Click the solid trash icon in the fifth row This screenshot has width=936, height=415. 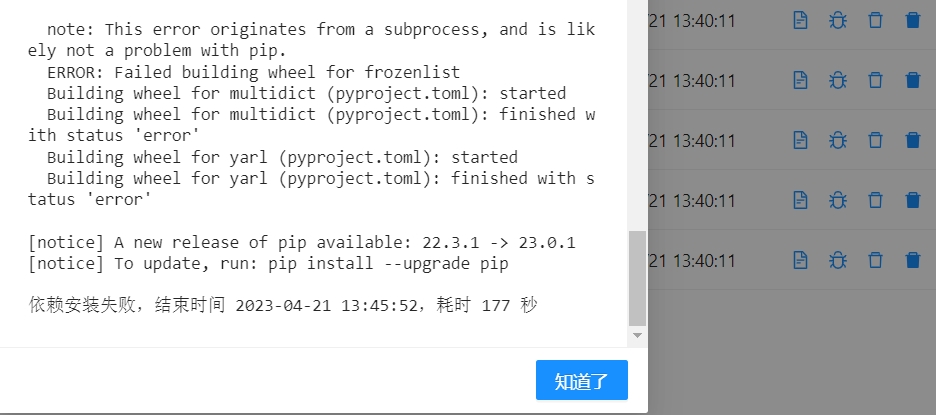coord(912,260)
